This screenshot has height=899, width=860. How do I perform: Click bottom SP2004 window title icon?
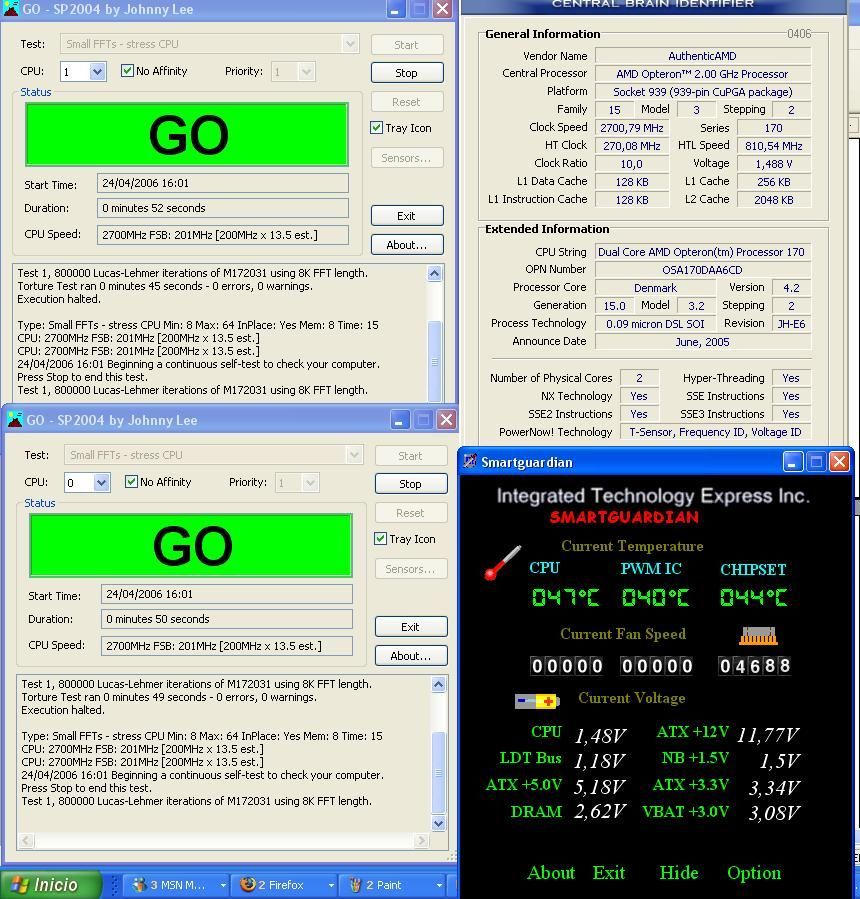coord(14,420)
